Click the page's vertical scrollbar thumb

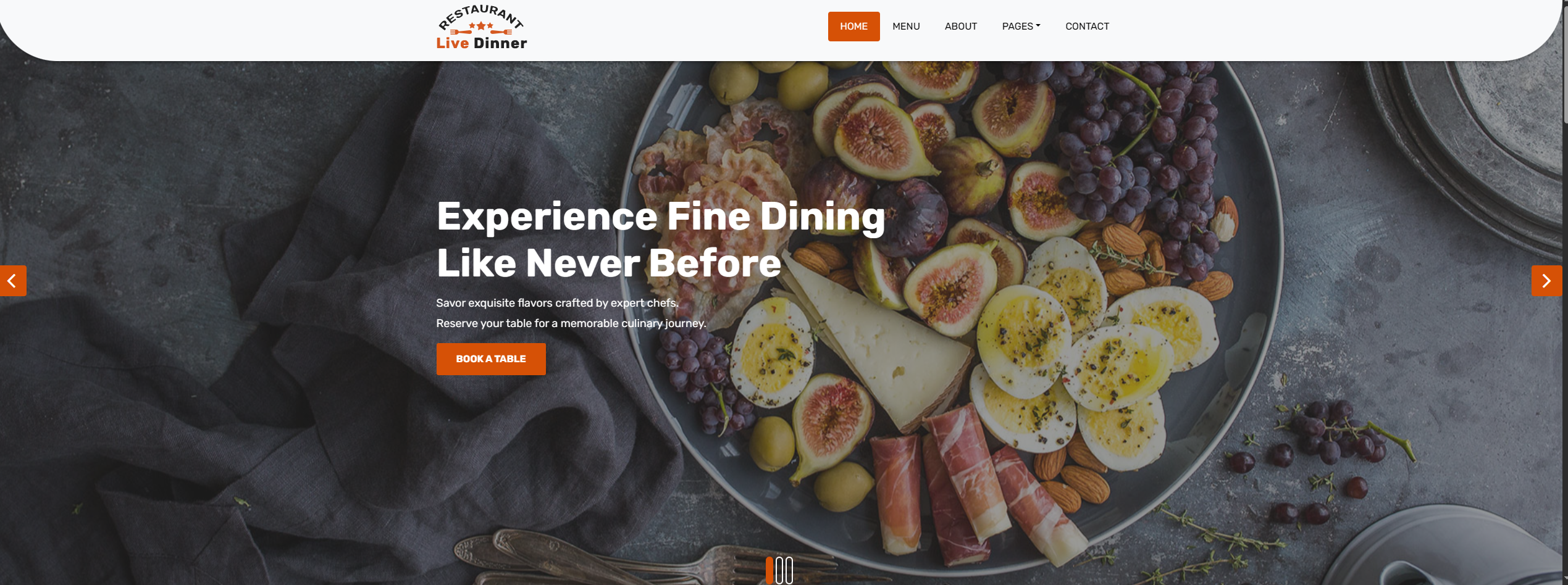click(1565, 62)
